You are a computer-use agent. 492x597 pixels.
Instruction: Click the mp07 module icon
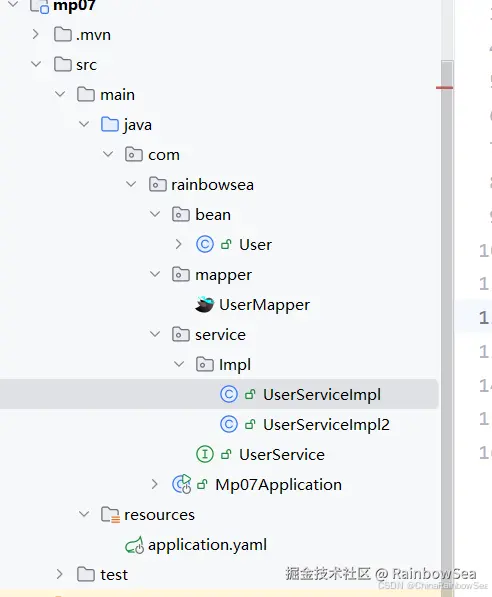(x=40, y=6)
